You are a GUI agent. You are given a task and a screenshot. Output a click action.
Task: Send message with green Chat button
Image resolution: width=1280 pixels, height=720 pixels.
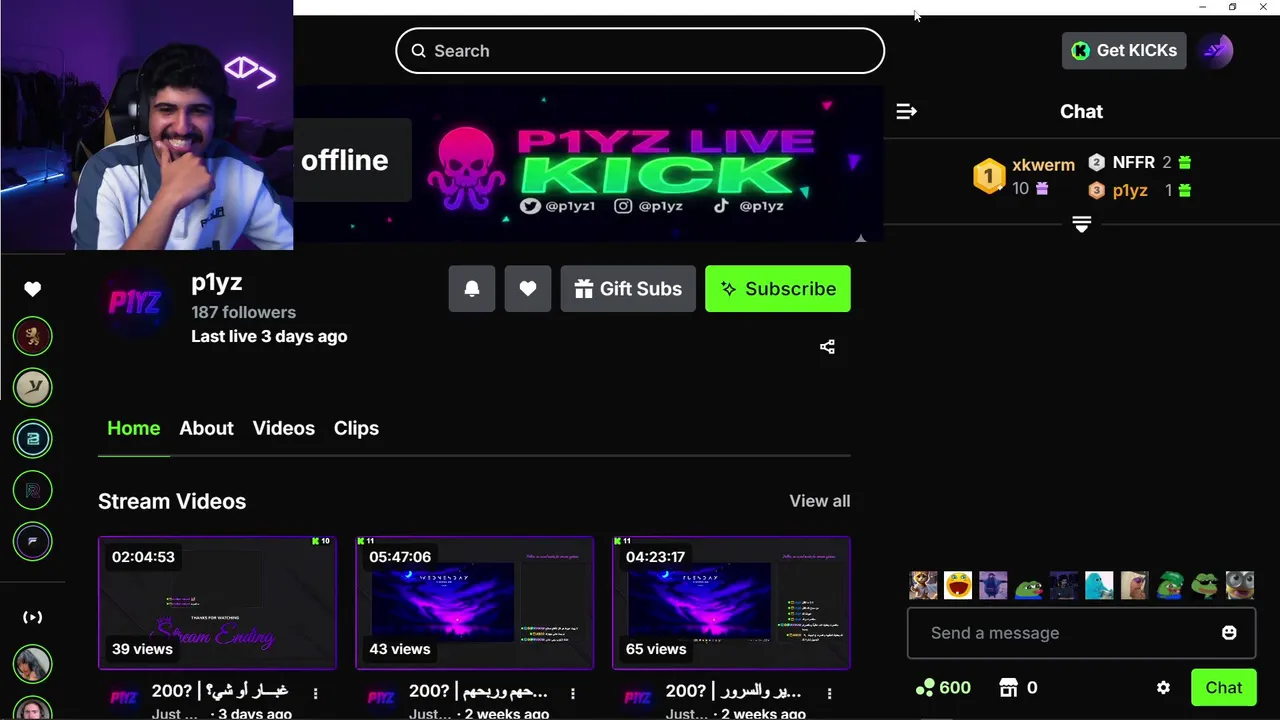coord(1223,688)
